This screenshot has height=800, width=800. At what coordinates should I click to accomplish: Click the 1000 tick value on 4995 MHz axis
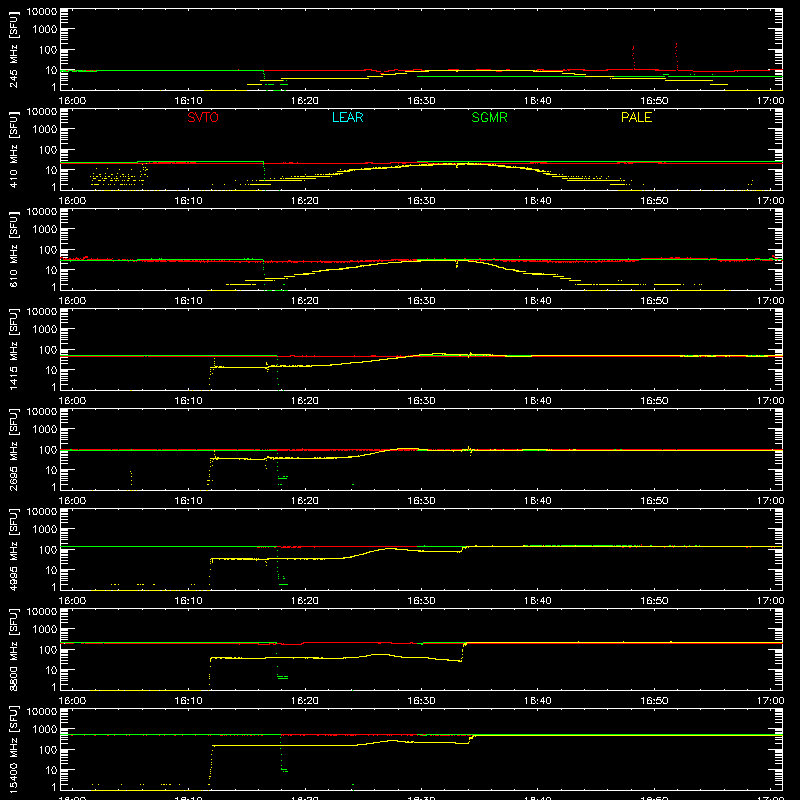[x=45, y=529]
